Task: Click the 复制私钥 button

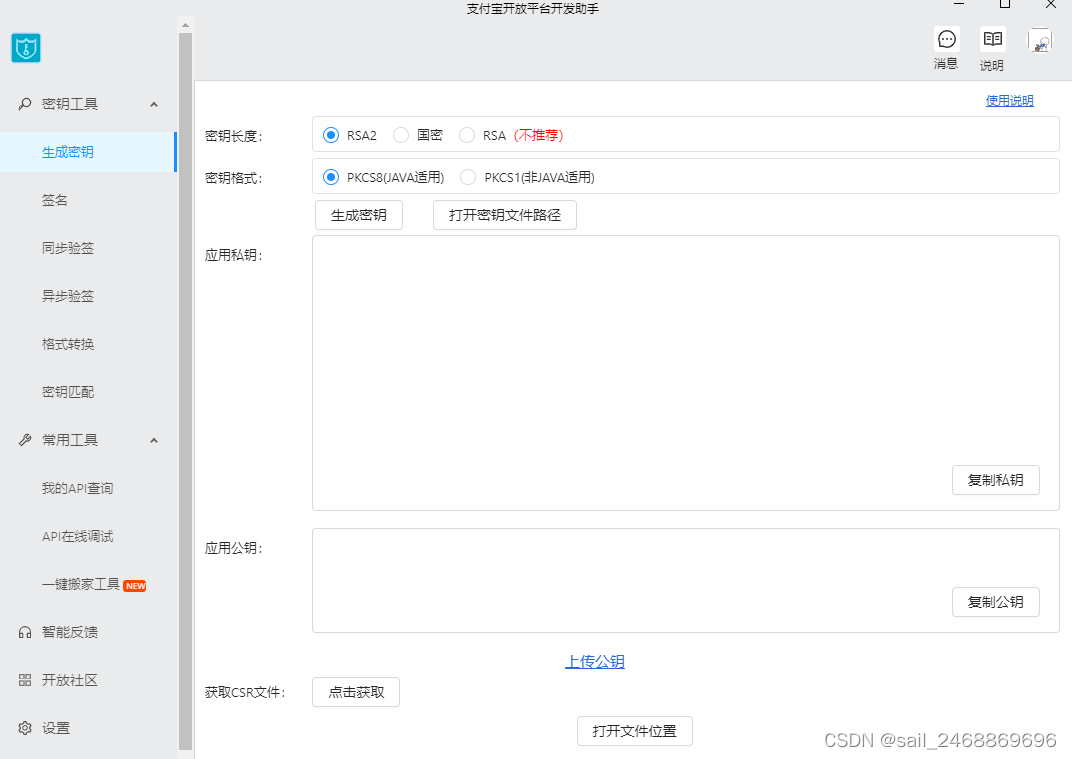Action: click(x=995, y=480)
